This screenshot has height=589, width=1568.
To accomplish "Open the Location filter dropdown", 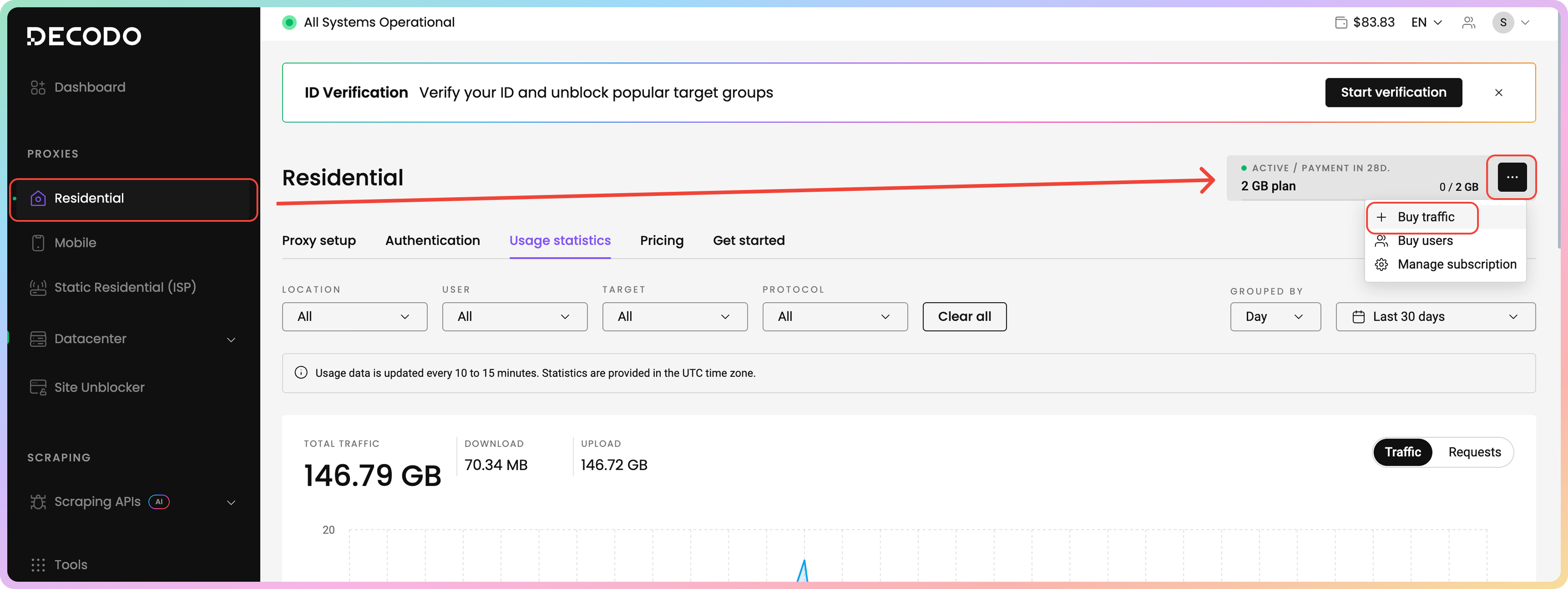I will pos(354,316).
